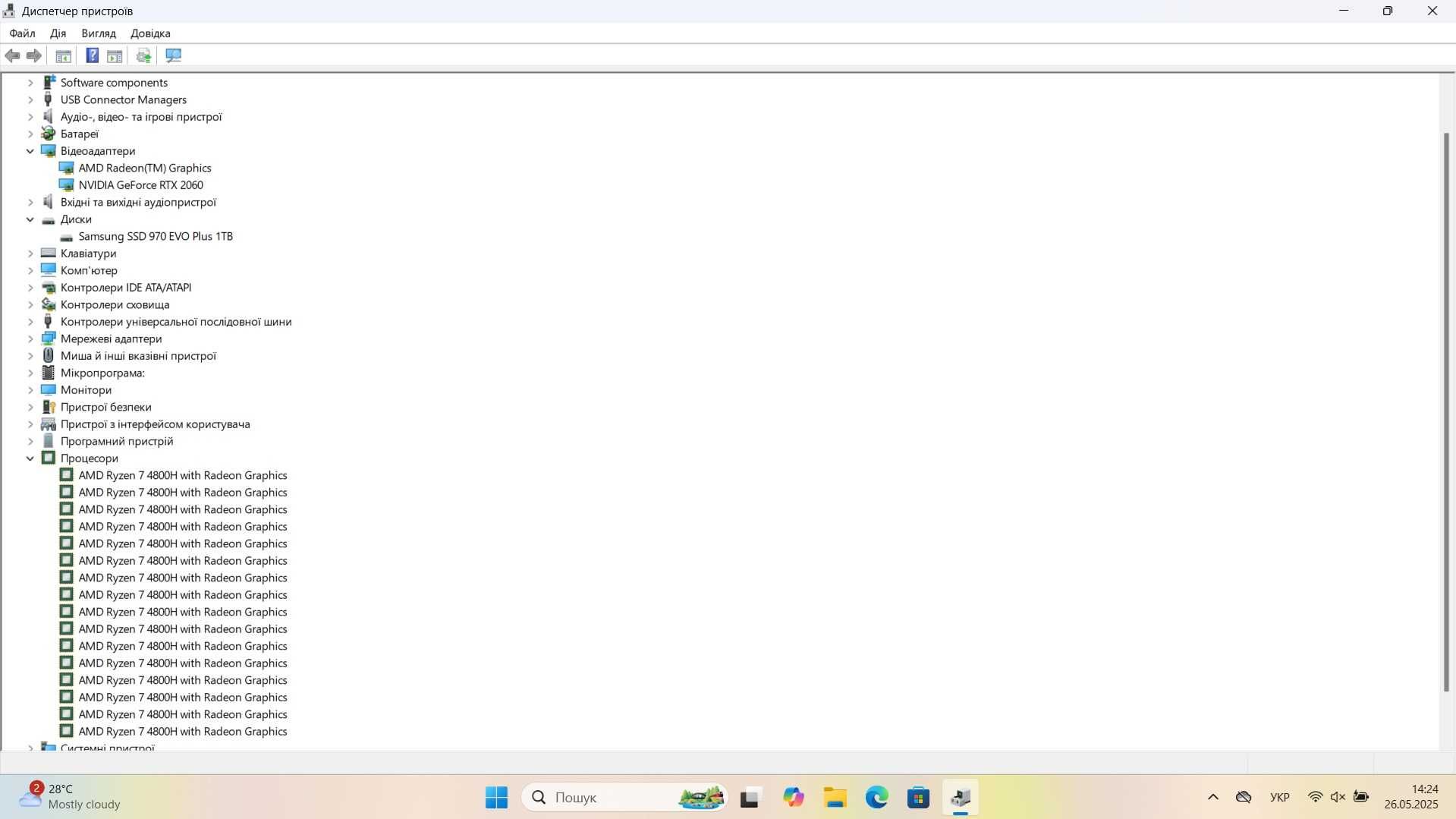The height and width of the screenshot is (819, 1456).
Task: Click the Мережеві адаптери network icon
Action: point(49,339)
